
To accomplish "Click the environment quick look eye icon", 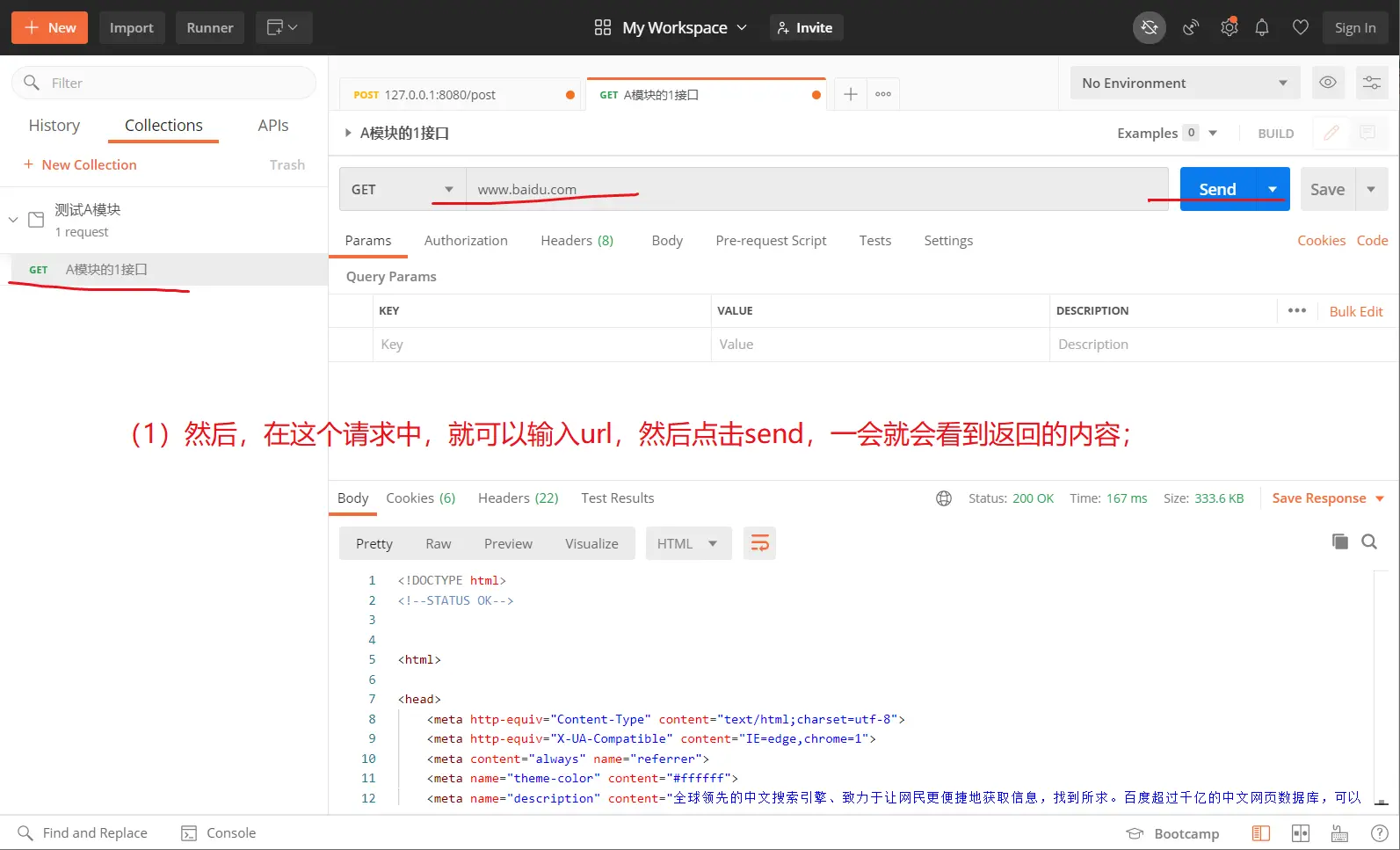I will pyautogui.click(x=1328, y=83).
